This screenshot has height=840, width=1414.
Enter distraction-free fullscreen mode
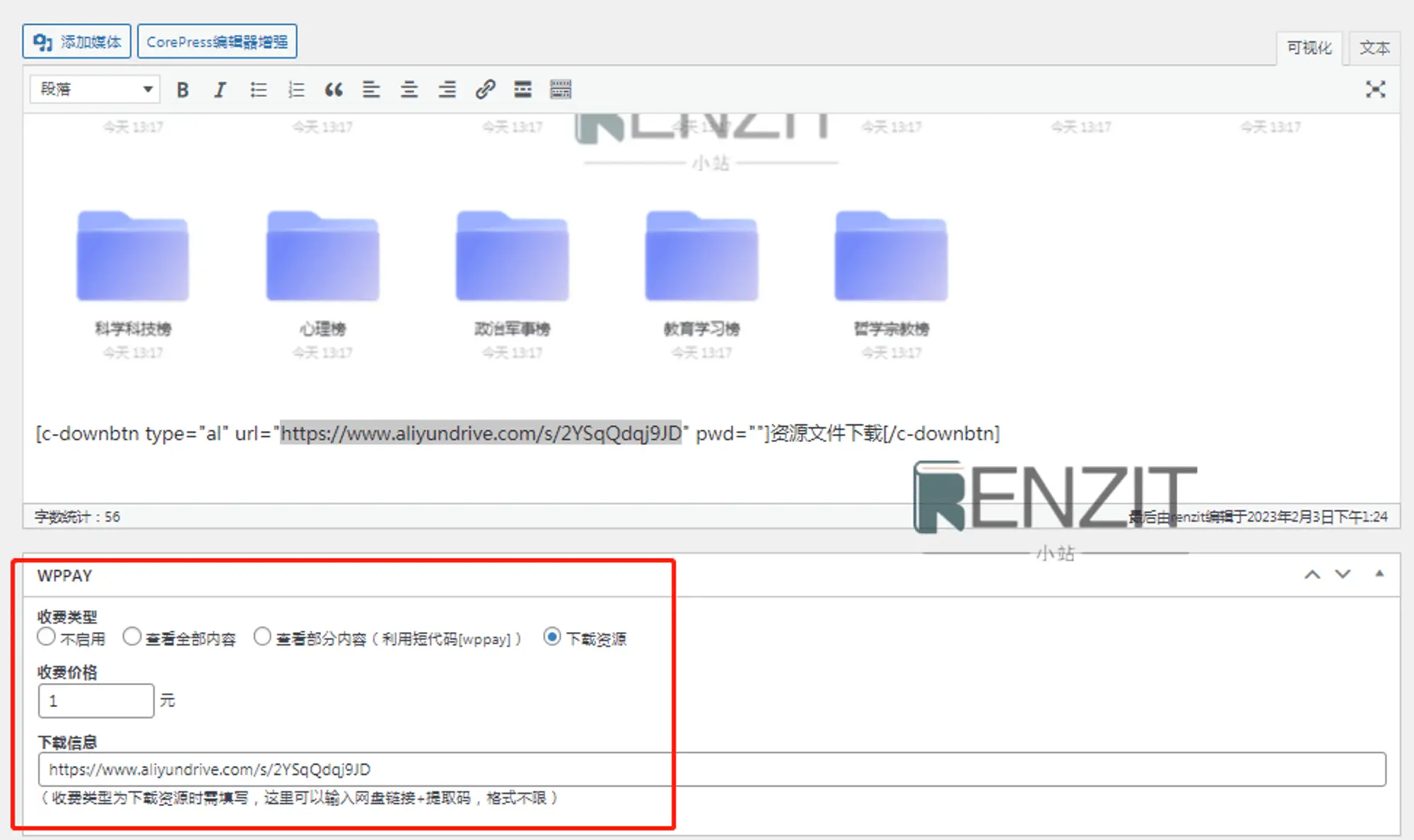pos(1375,90)
